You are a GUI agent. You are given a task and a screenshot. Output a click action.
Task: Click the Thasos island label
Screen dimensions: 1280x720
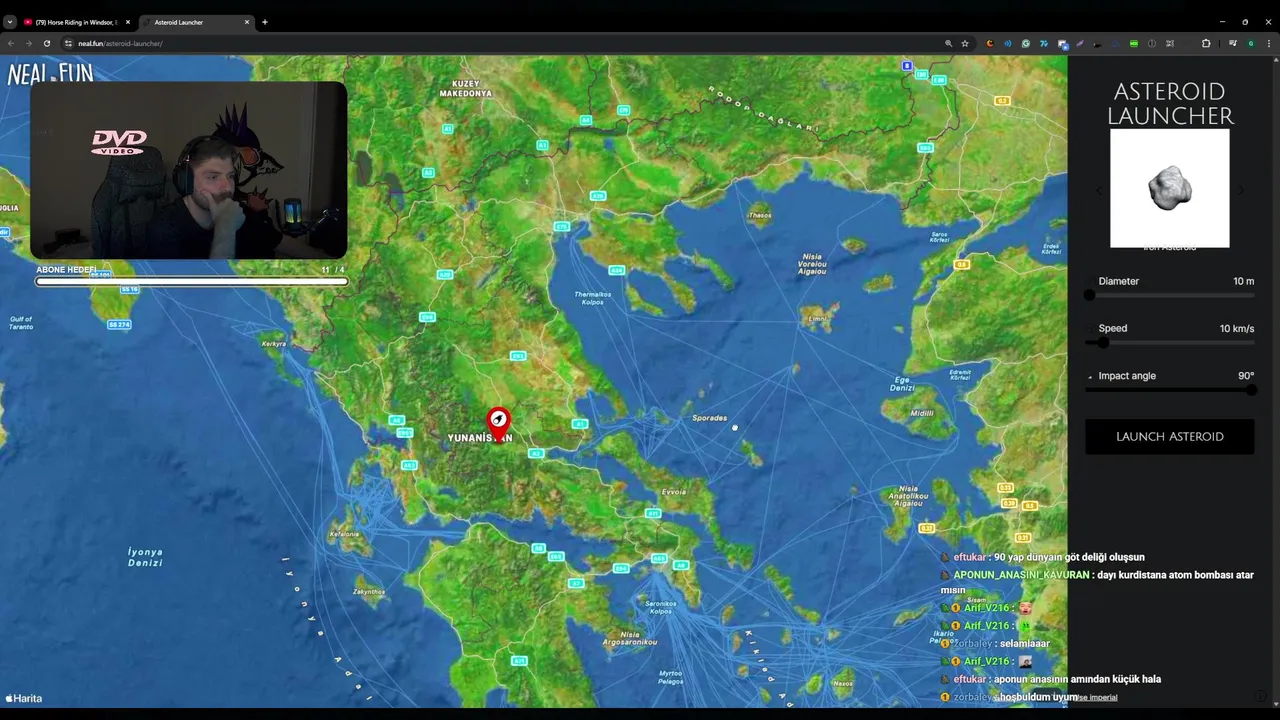click(x=760, y=215)
